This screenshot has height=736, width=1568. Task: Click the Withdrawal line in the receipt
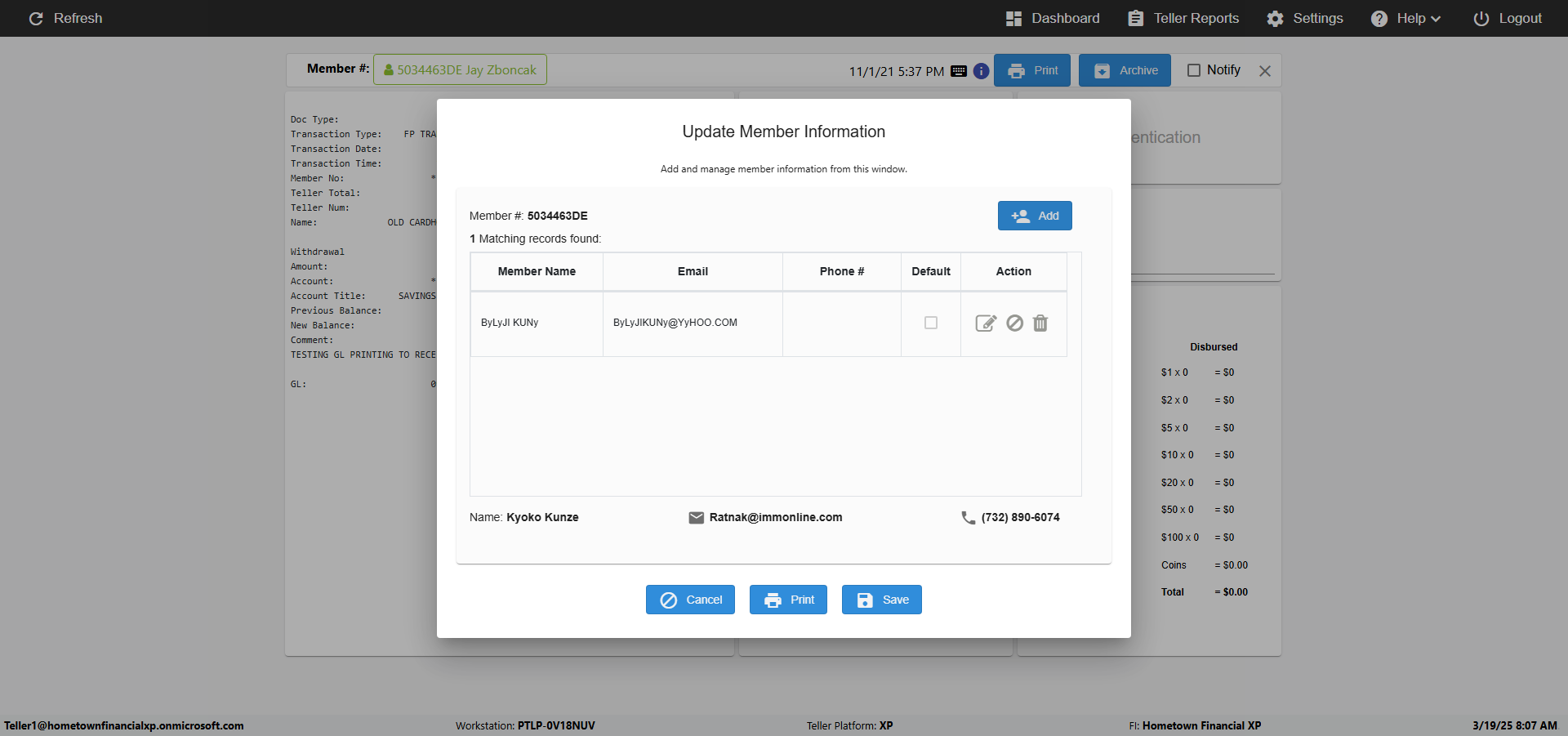(x=318, y=252)
